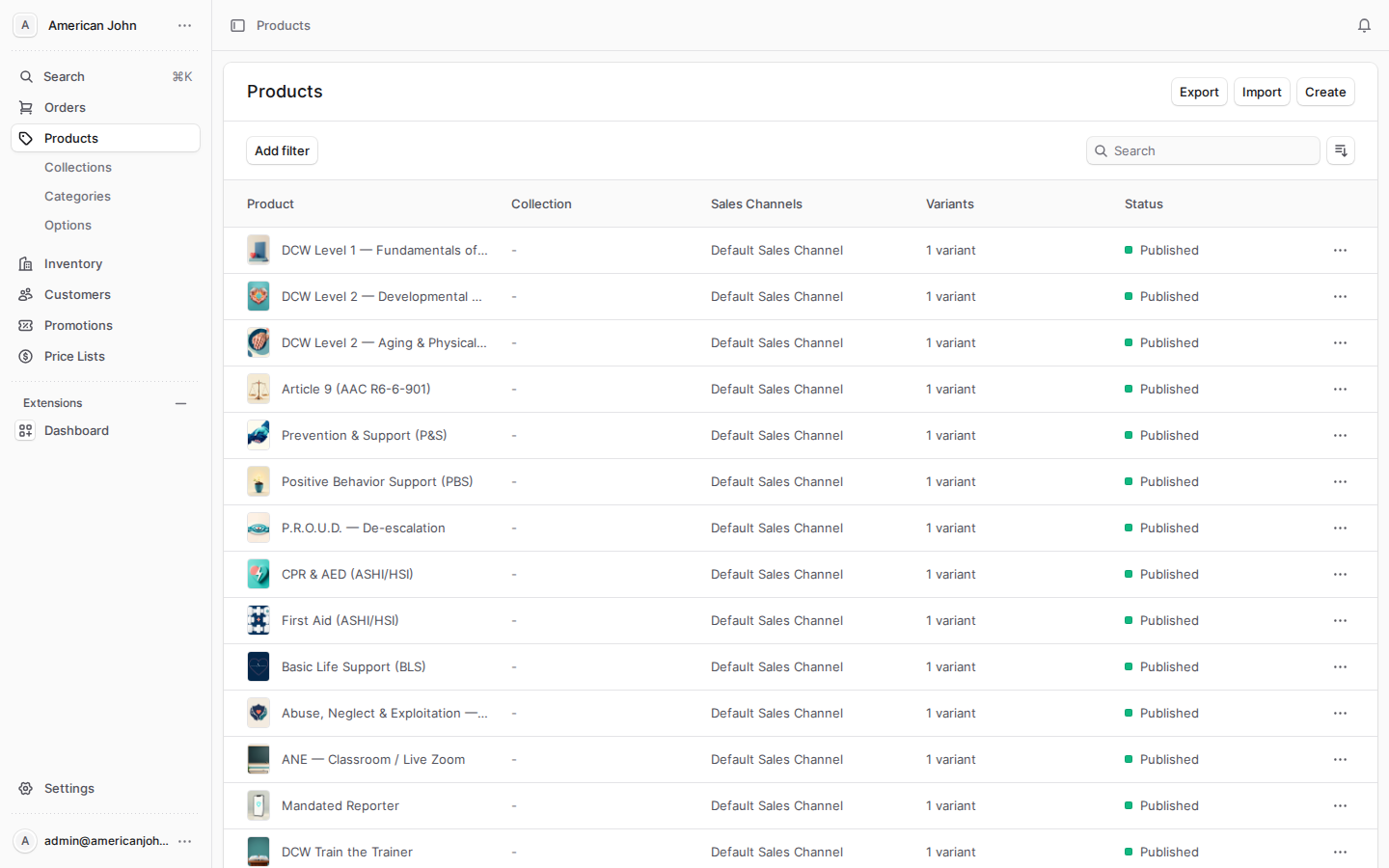Open the Dashboard extension
Image resolution: width=1389 pixels, height=868 pixels.
tap(105, 430)
